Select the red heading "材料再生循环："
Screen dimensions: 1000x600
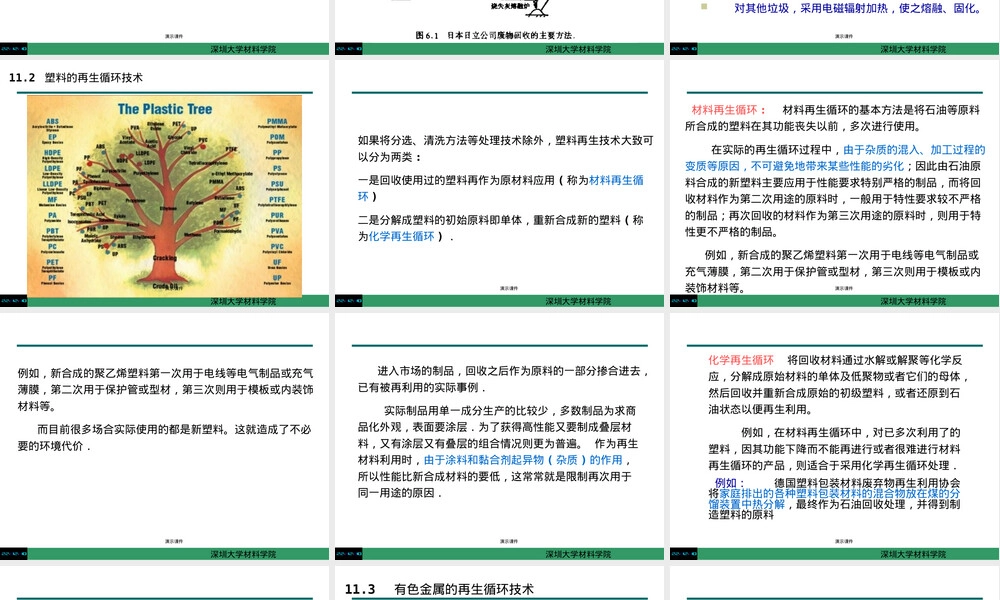tap(728, 110)
